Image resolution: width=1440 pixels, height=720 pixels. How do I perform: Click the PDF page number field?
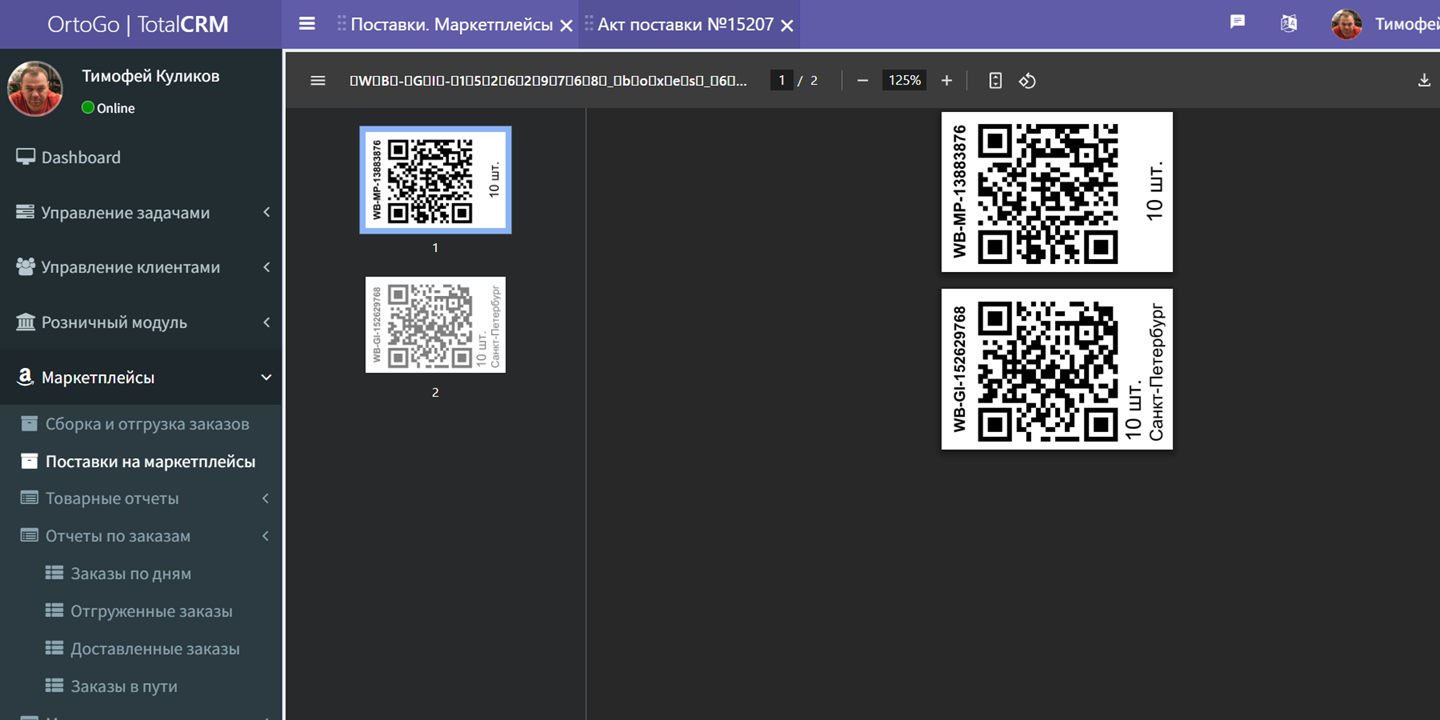781,80
